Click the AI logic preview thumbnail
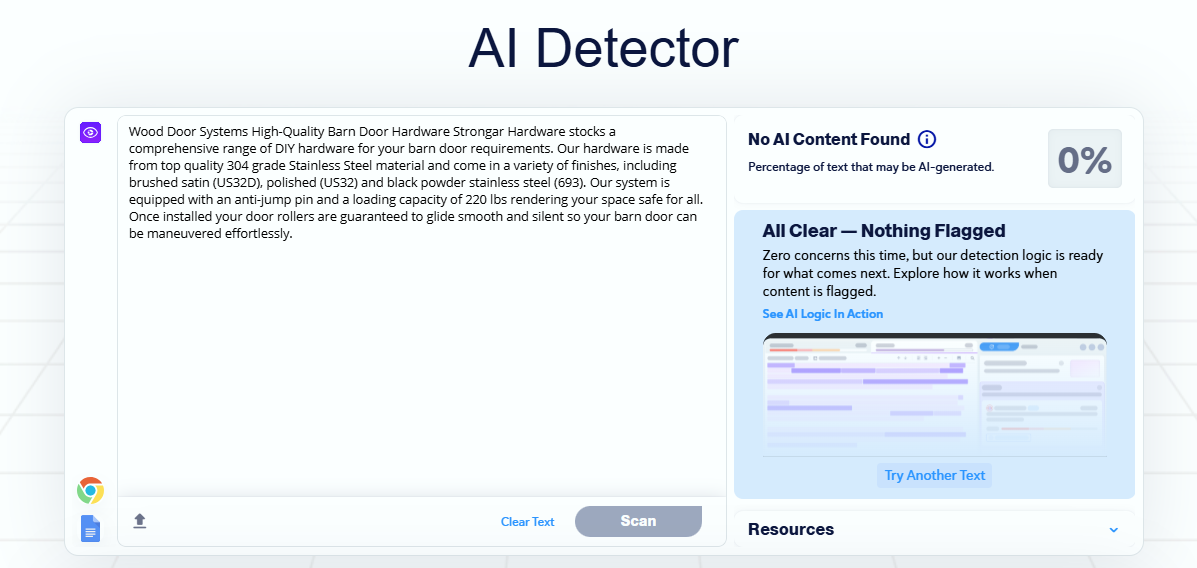 (934, 395)
